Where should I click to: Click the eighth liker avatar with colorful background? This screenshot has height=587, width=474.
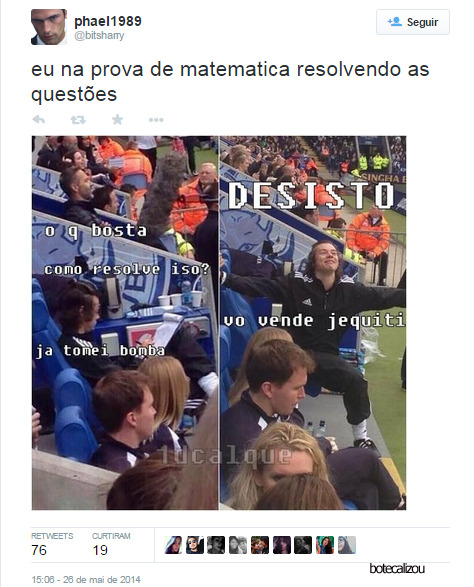coord(325,545)
